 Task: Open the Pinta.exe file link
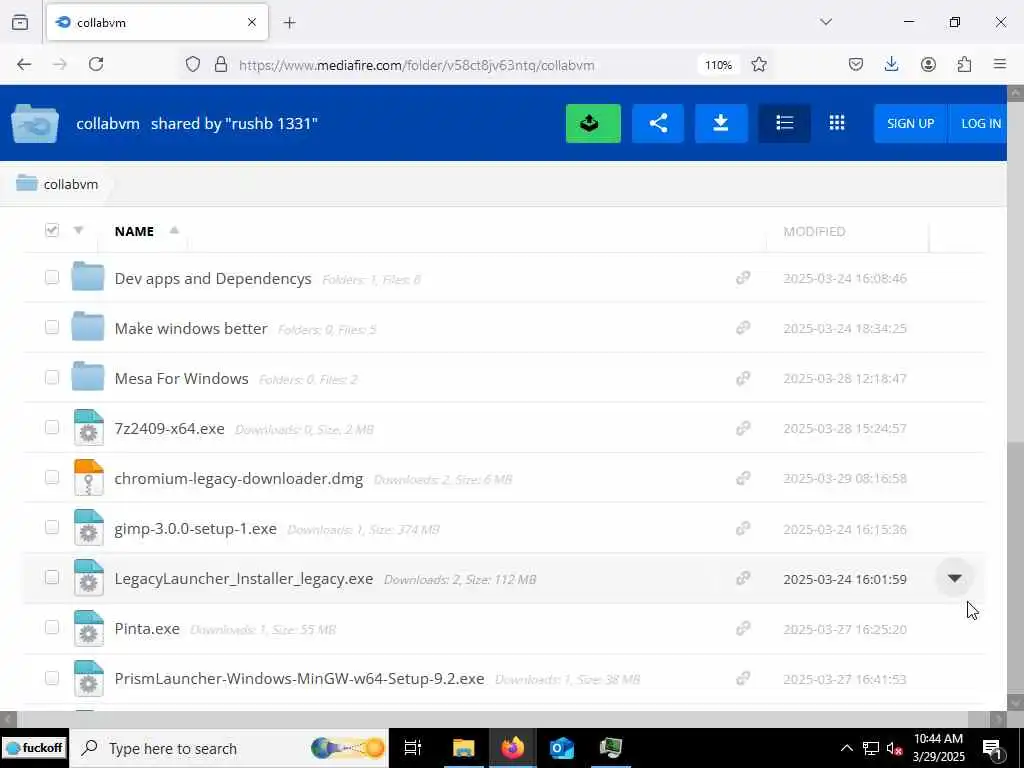point(147,629)
